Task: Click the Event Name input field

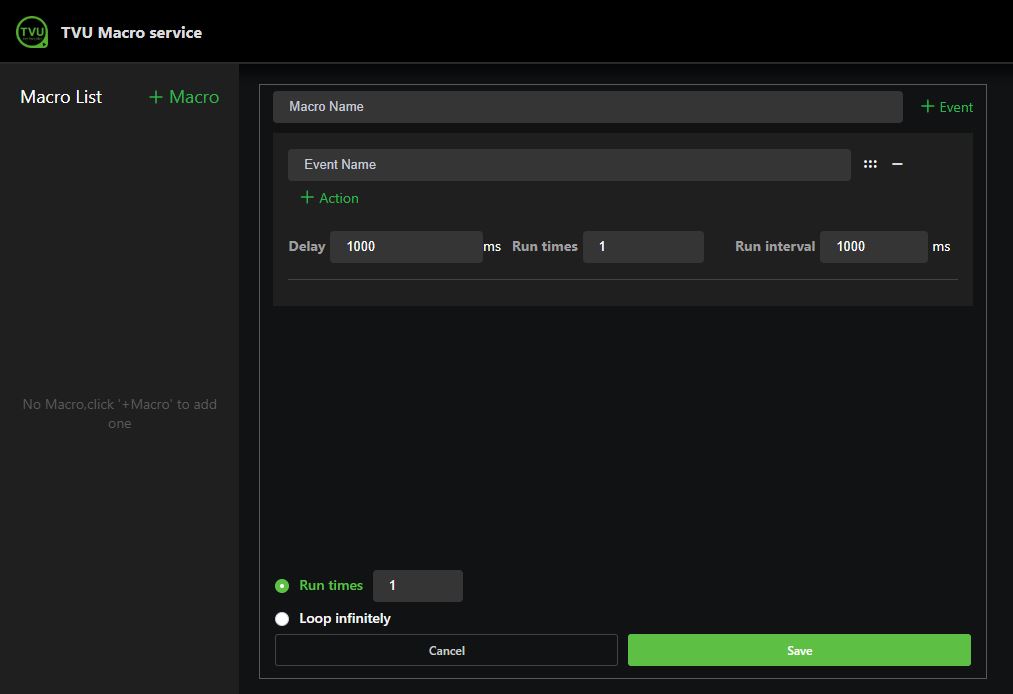Action: tap(569, 164)
